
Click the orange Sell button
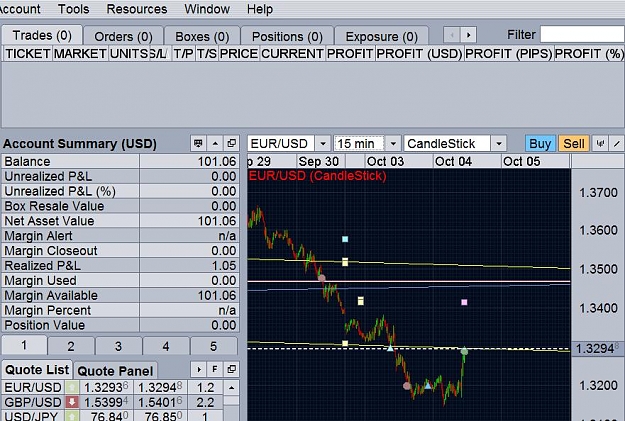574,144
